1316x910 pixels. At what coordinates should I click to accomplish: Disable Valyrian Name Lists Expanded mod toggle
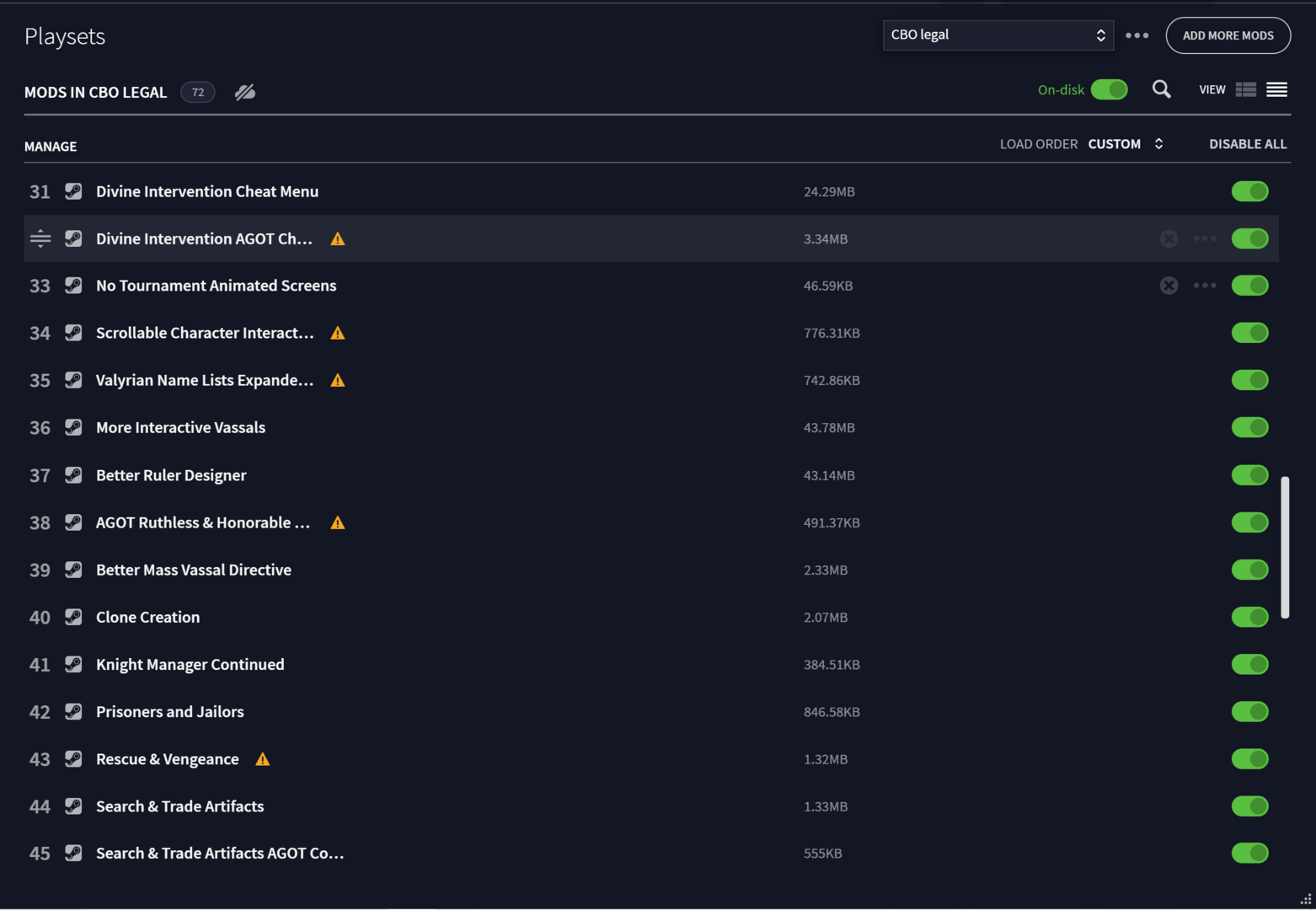click(x=1249, y=380)
